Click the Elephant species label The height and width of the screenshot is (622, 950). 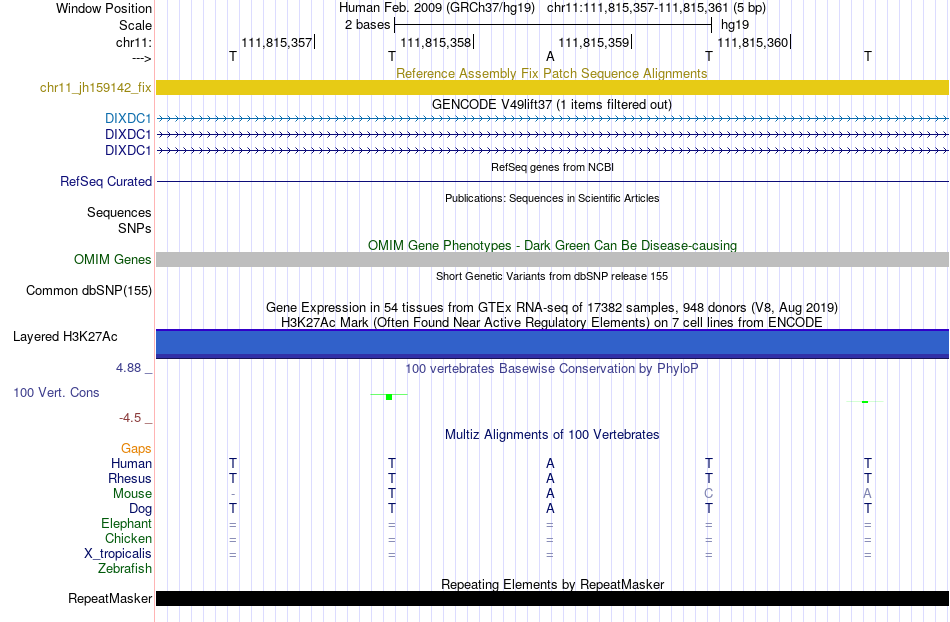click(126, 524)
